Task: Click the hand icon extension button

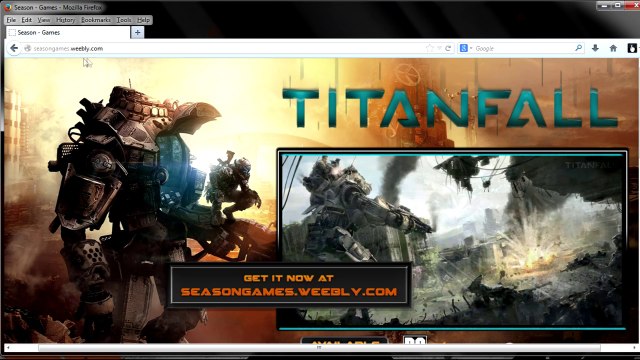Action: [x=632, y=48]
